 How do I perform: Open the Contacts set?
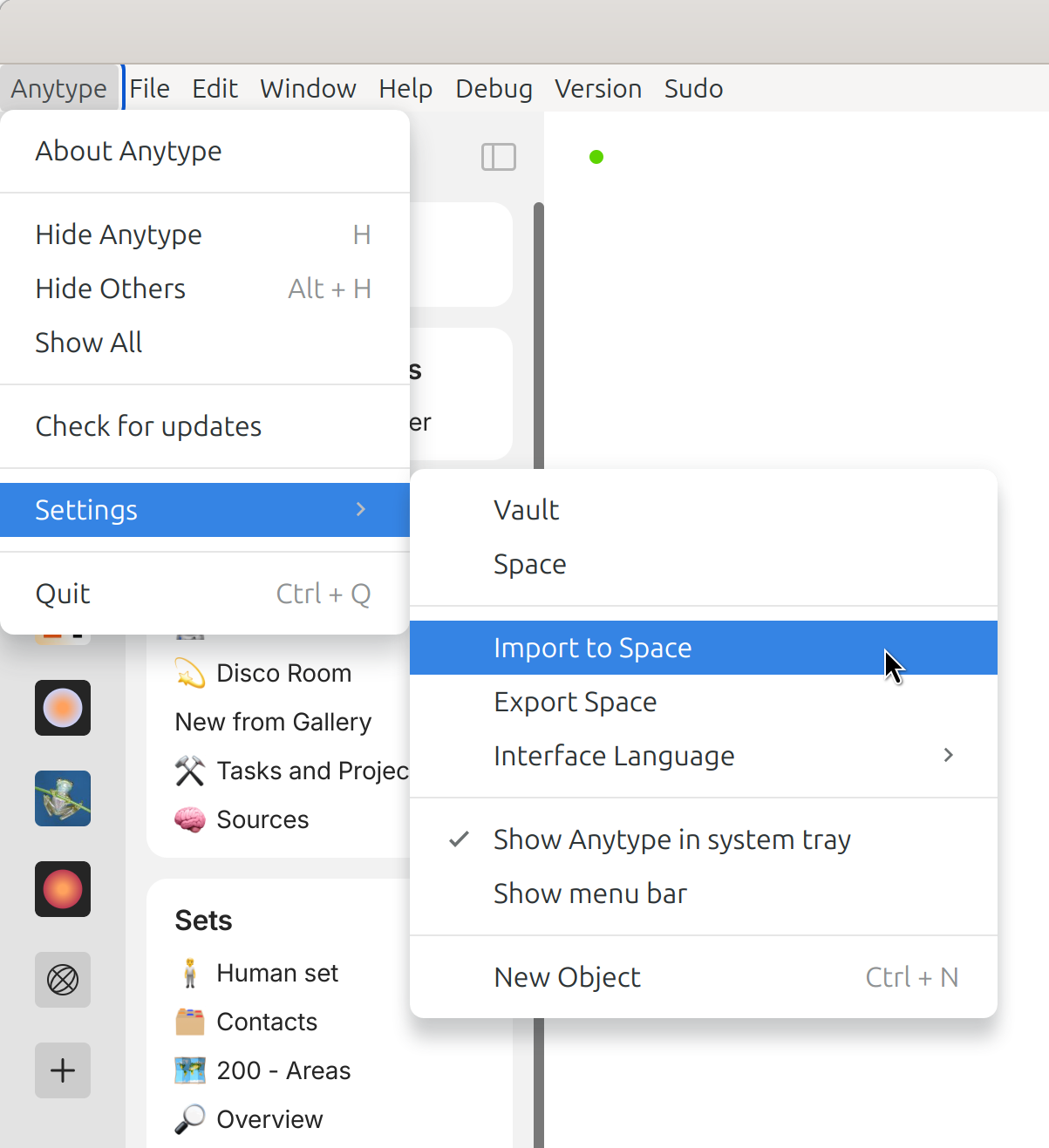(x=266, y=1022)
